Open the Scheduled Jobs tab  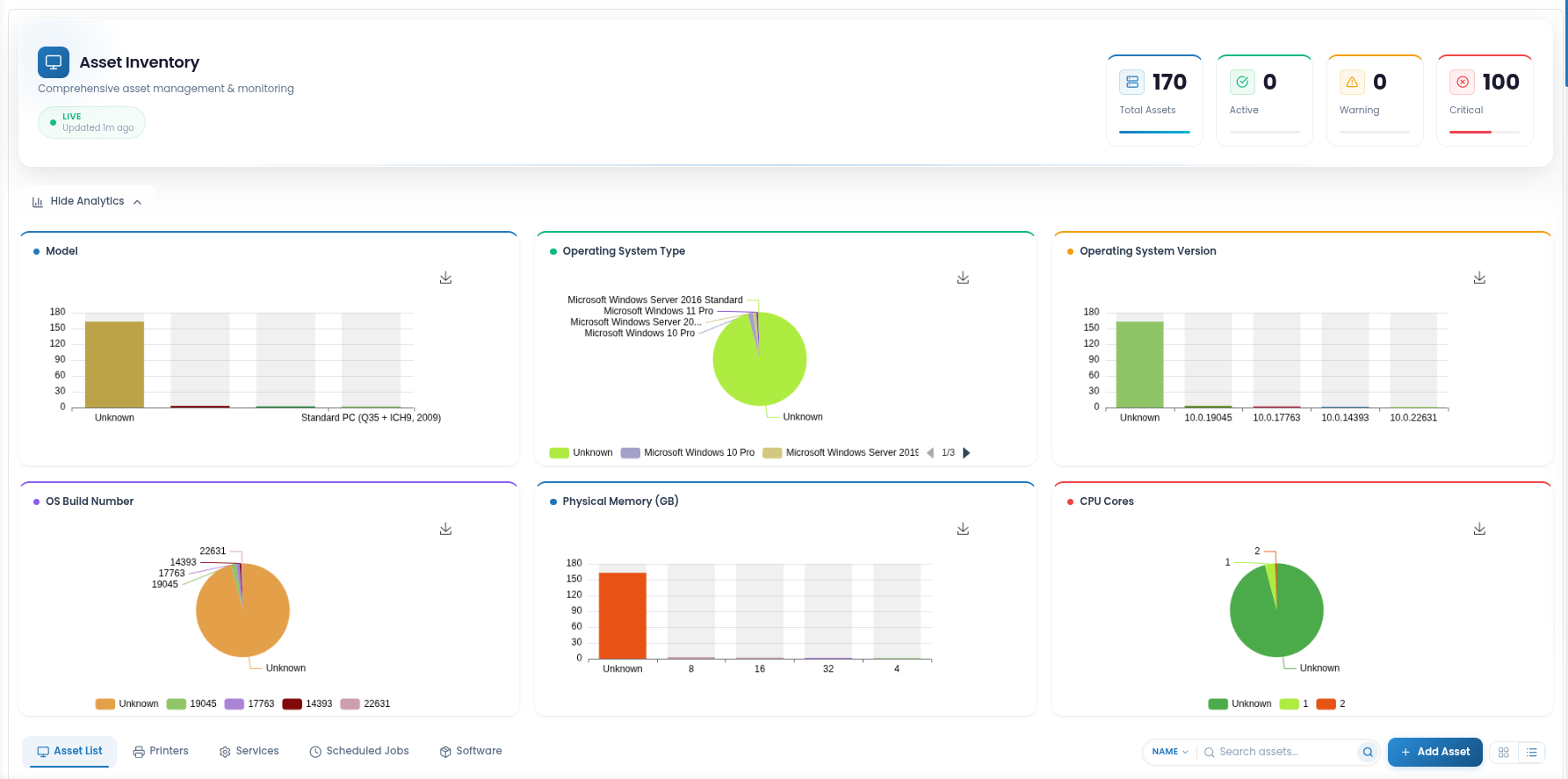(359, 751)
